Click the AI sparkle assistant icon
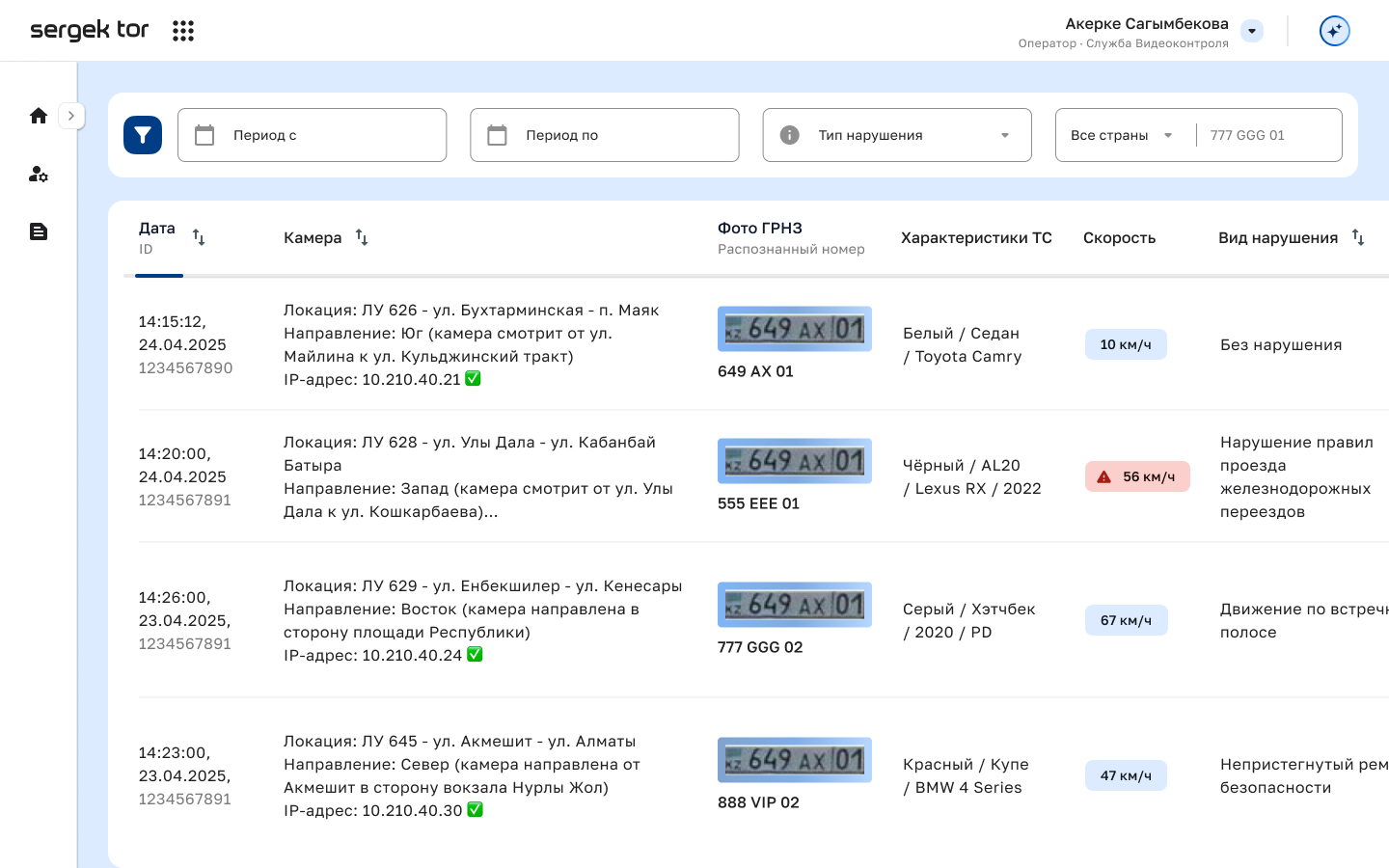The width and height of the screenshot is (1389, 868). point(1334,31)
